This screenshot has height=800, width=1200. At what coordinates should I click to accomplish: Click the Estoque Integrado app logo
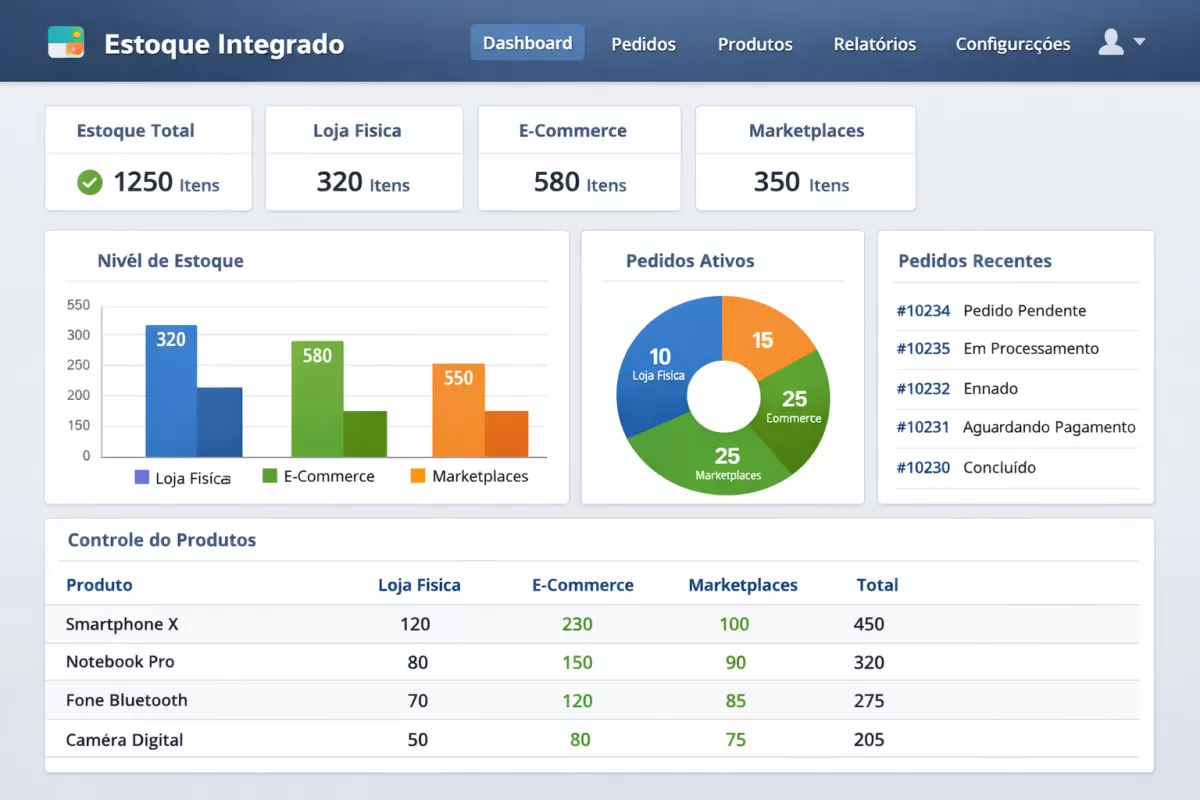(66, 43)
